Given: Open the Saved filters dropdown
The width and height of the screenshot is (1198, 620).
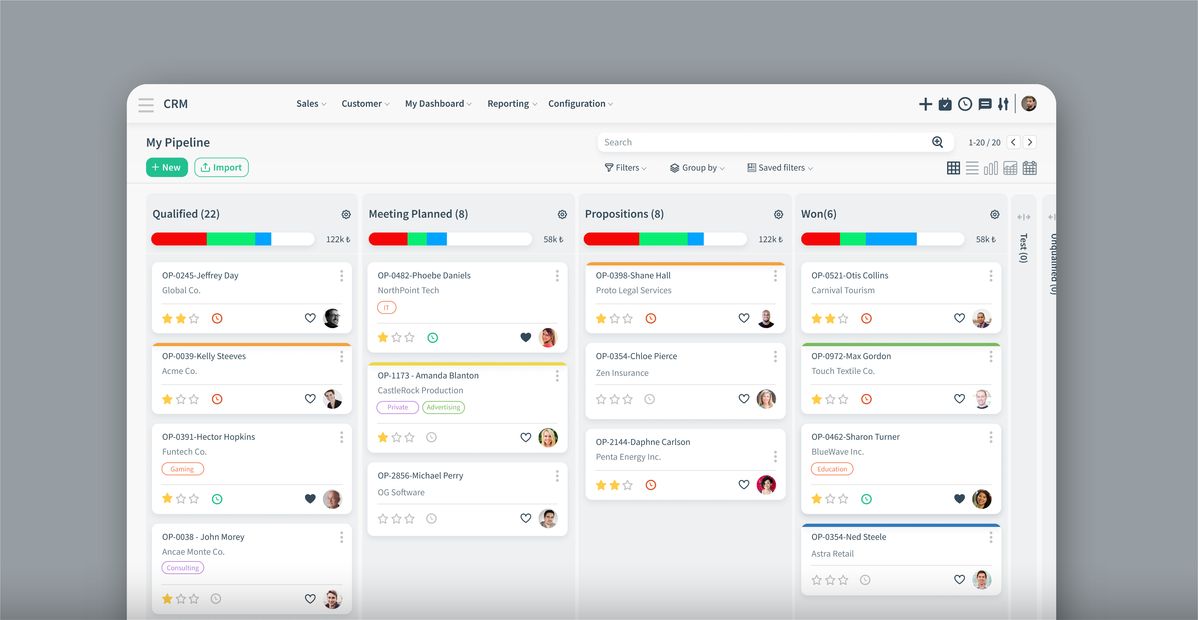Looking at the screenshot, I should tap(780, 168).
